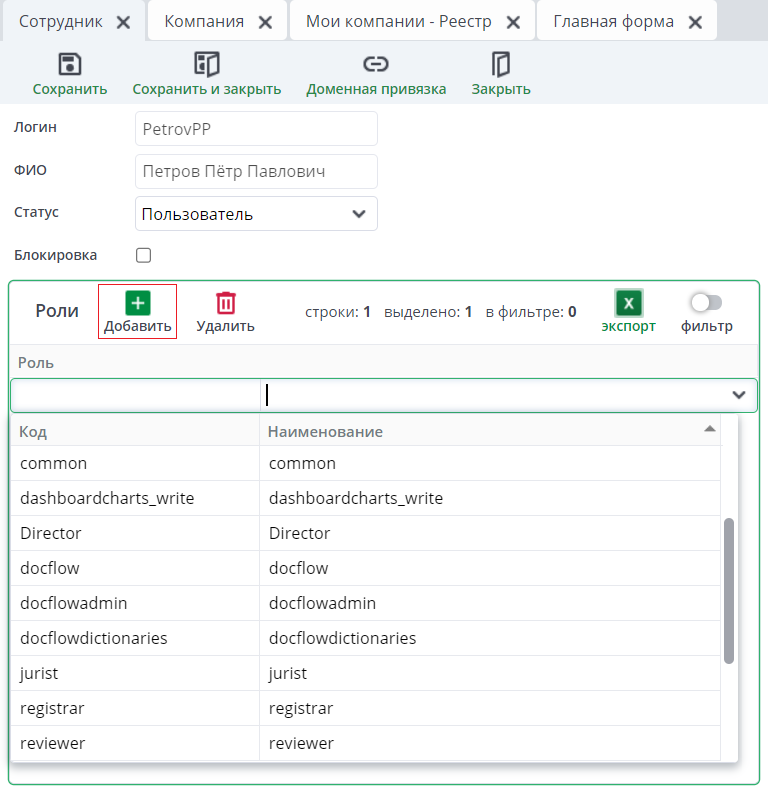Switch to the Компания tab
The height and width of the screenshot is (793, 768).
click(204, 21)
